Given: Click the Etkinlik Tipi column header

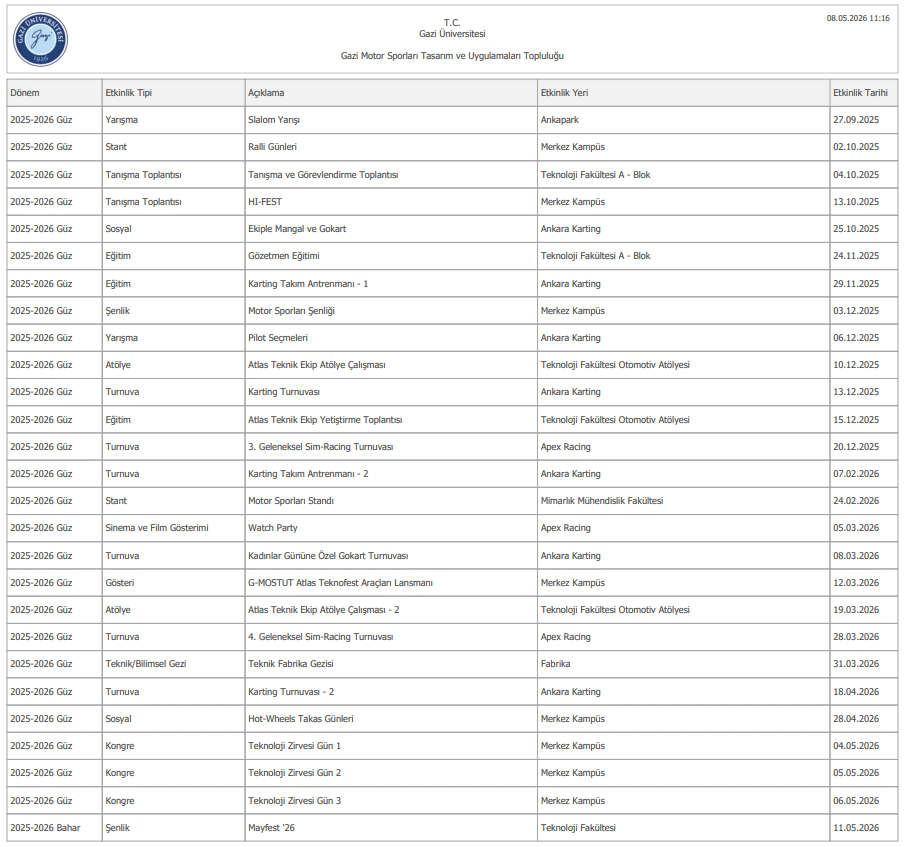Looking at the screenshot, I should click(x=174, y=93).
